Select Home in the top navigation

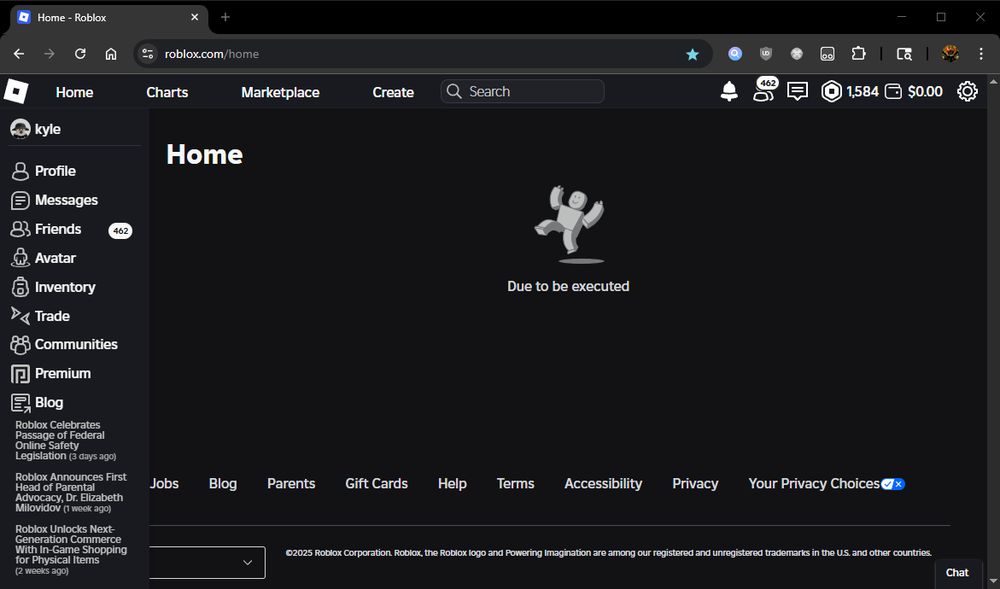click(x=75, y=92)
